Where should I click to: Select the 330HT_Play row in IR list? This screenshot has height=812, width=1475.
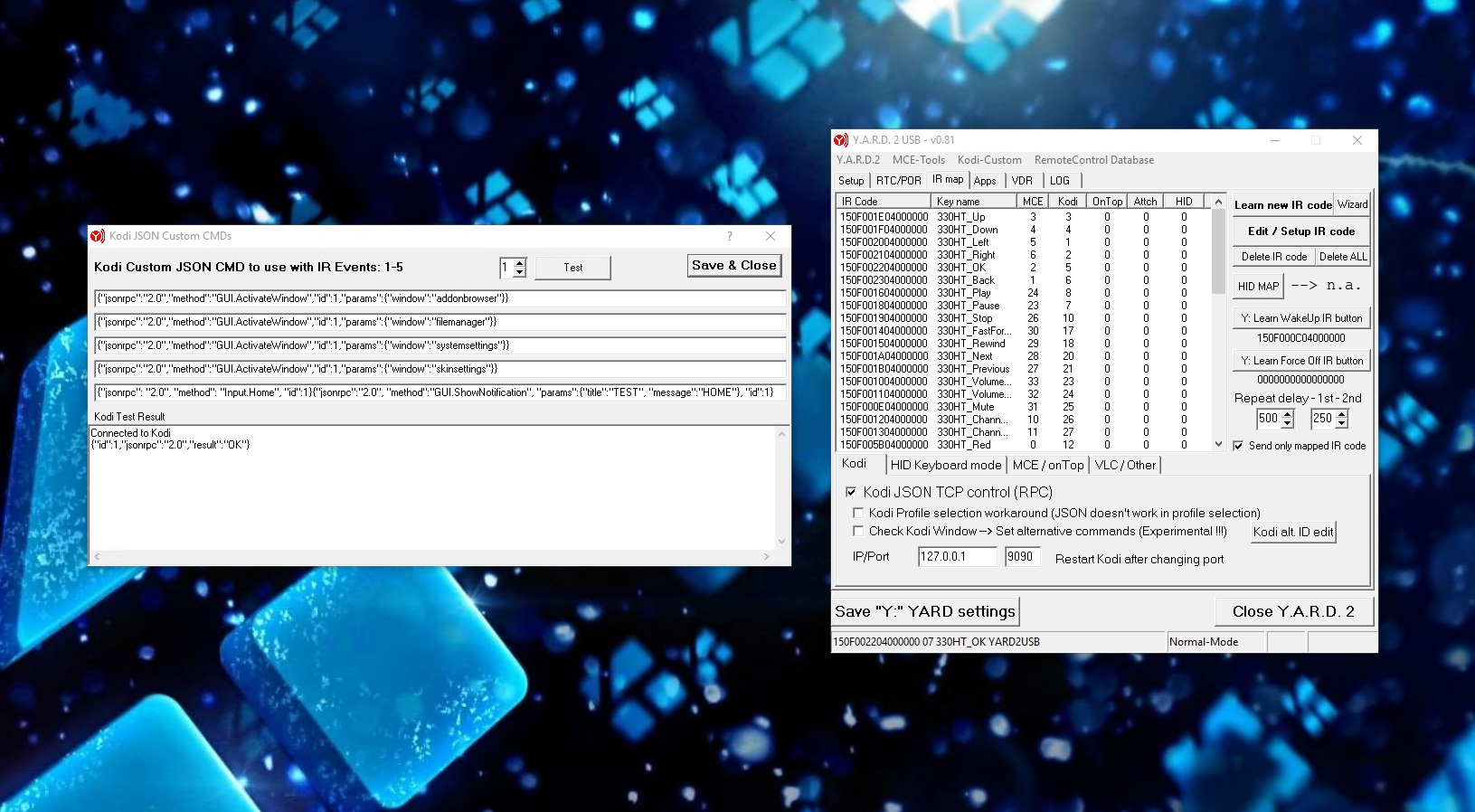pyautogui.click(x=1024, y=293)
